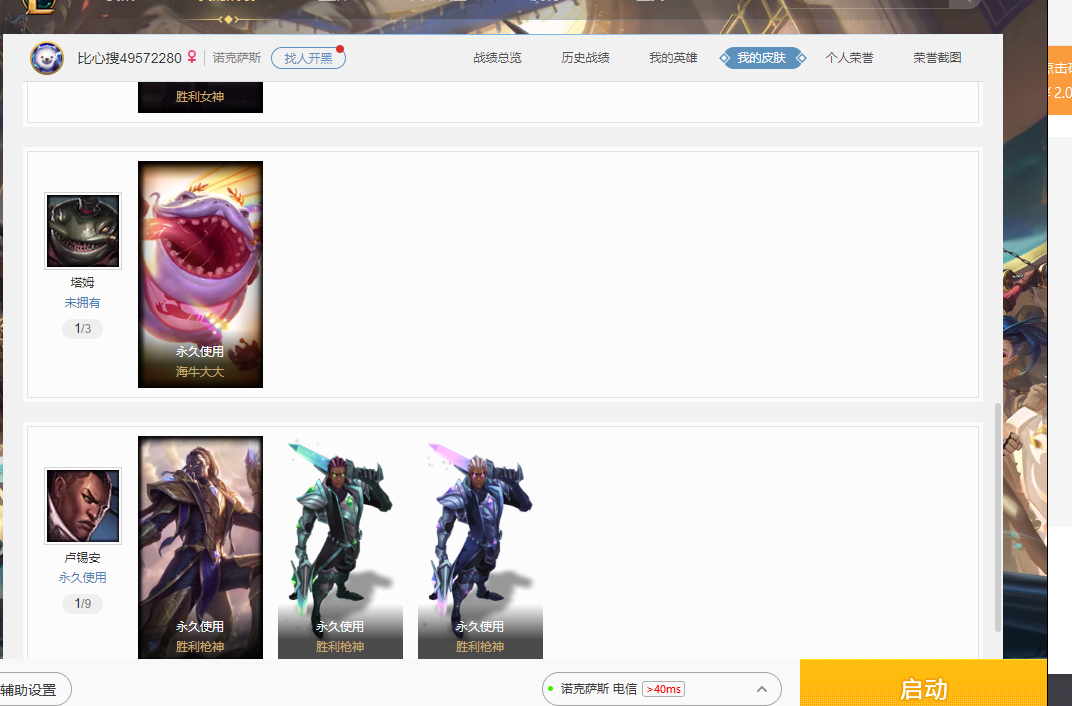Click the 辅助设置 button
This screenshot has height=706, width=1072.
[31, 690]
